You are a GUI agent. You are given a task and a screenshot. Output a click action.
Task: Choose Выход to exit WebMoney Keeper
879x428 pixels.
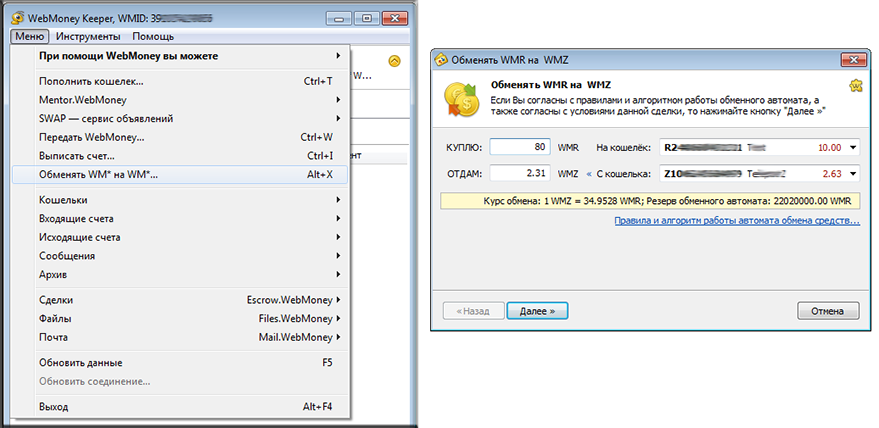pyautogui.click(x=179, y=407)
